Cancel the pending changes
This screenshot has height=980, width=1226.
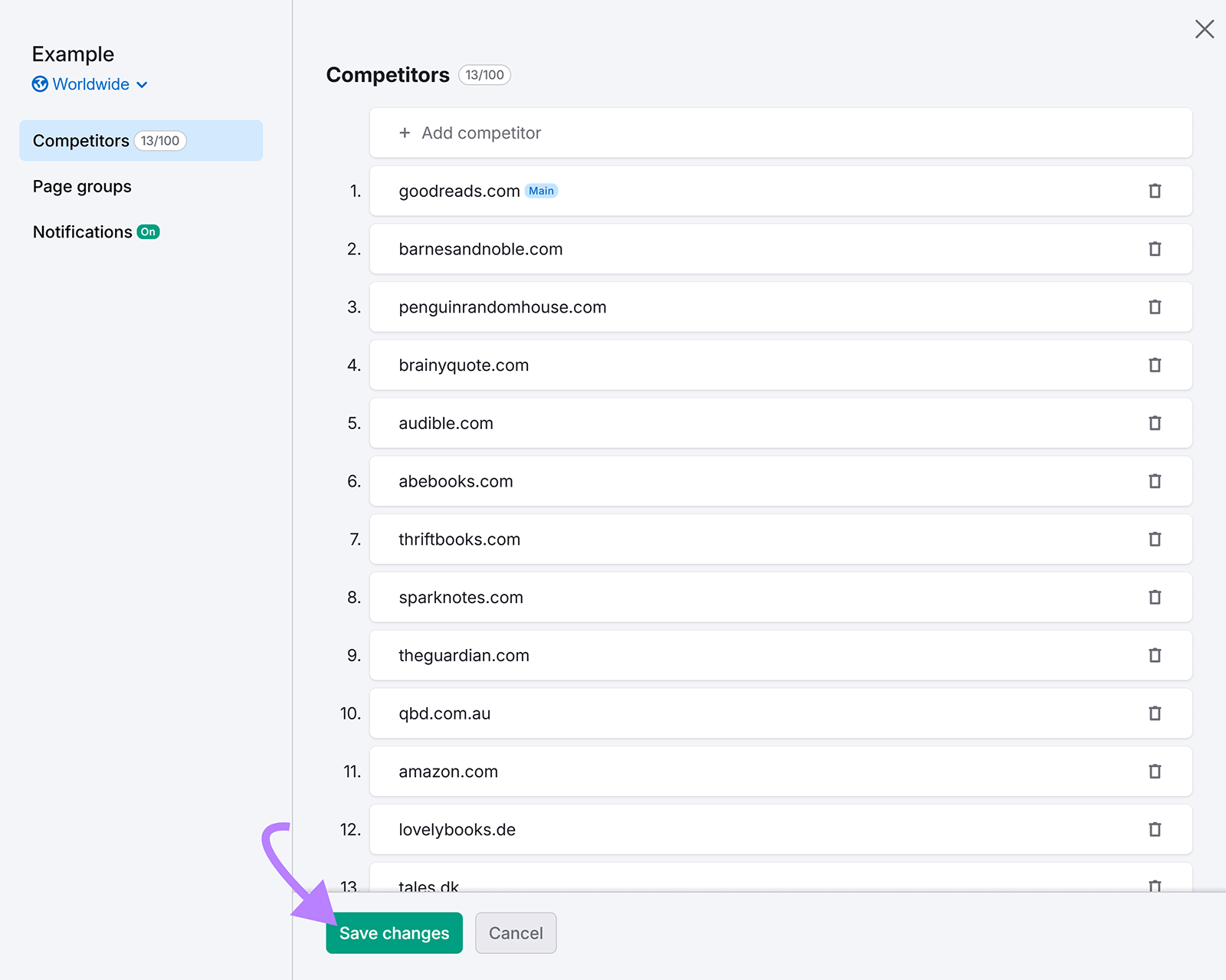click(515, 933)
